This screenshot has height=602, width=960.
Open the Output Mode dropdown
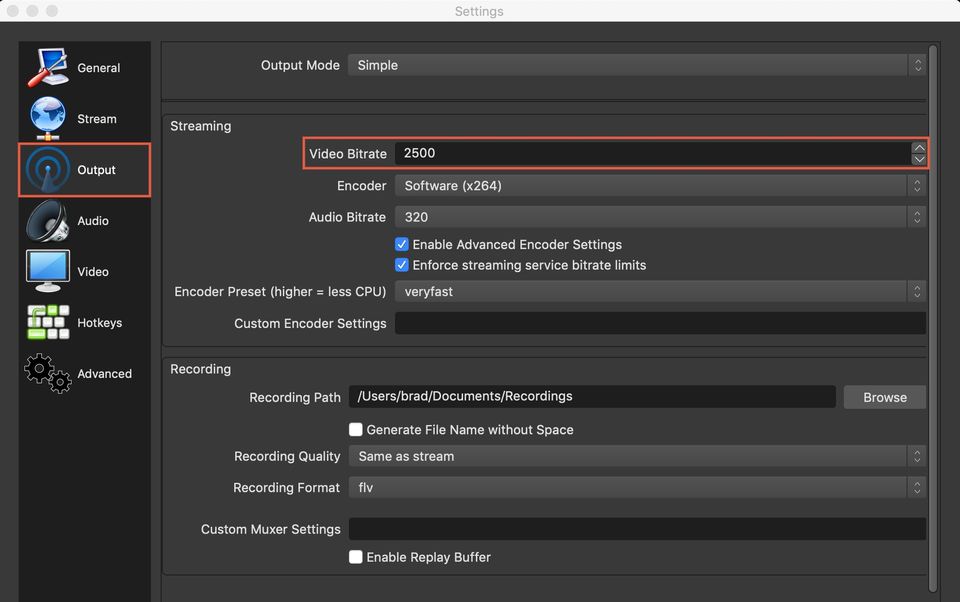[637, 65]
